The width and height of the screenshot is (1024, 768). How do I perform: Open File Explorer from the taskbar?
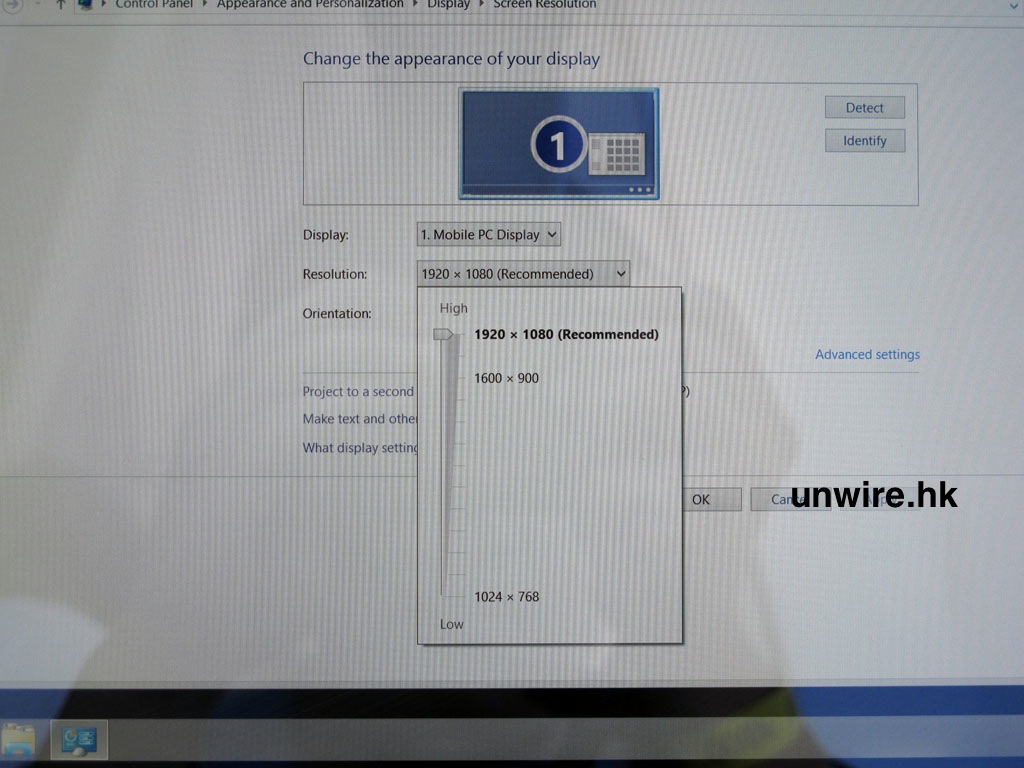[18, 740]
